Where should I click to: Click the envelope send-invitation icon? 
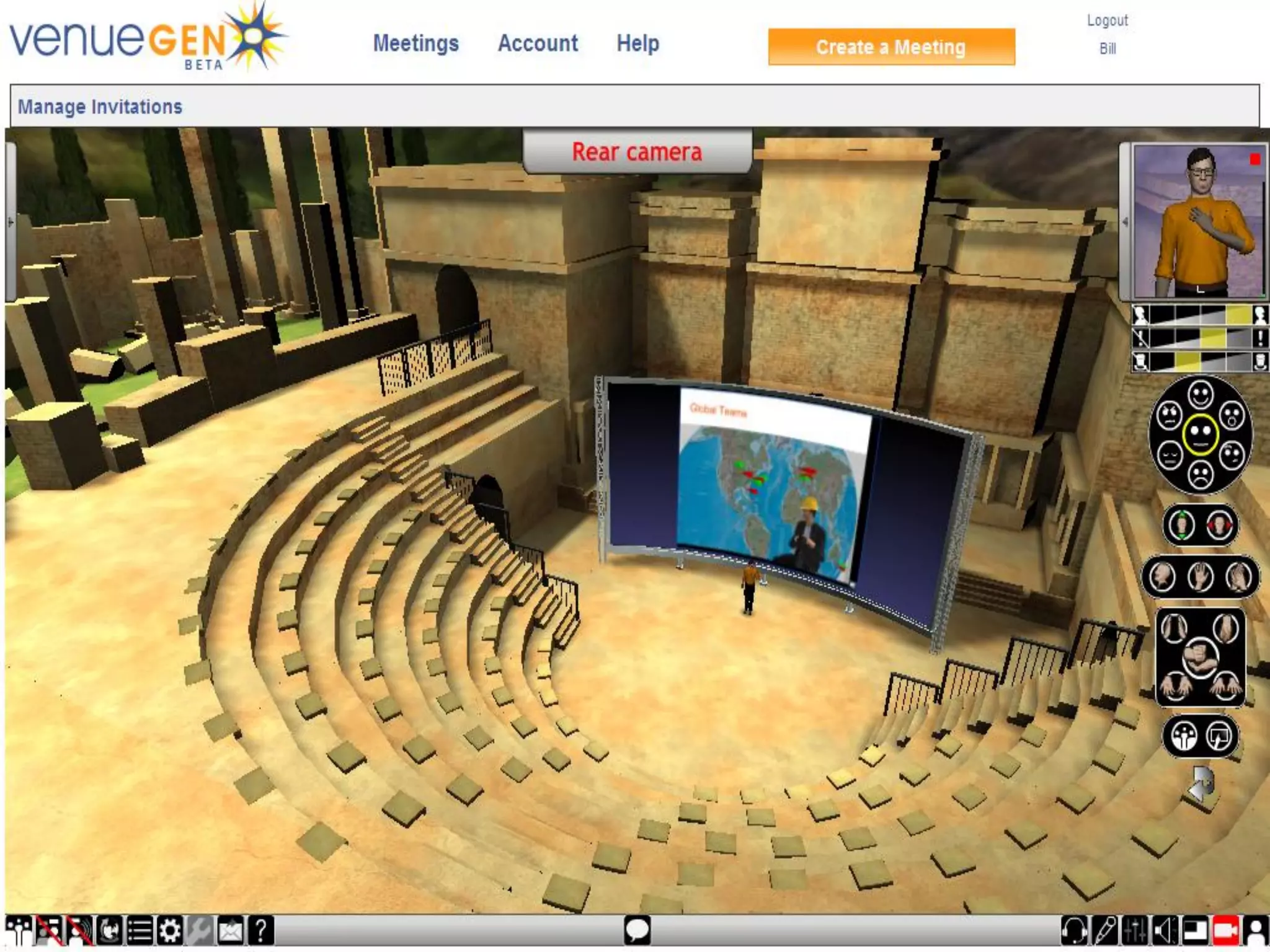coord(230,931)
